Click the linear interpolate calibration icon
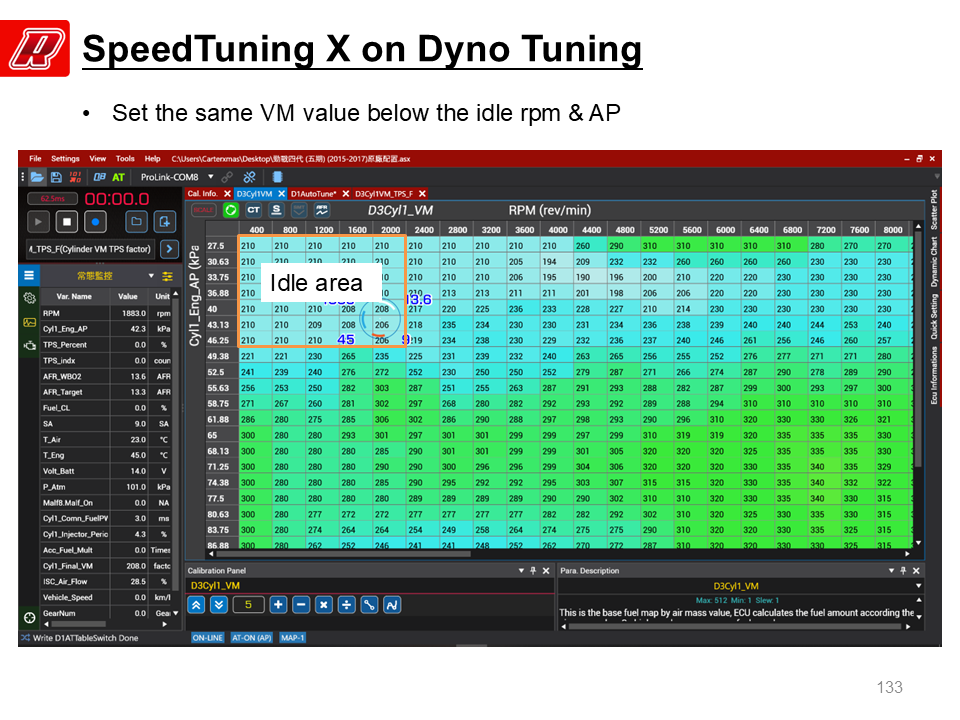This screenshot has height=720, width=960. 369,605
